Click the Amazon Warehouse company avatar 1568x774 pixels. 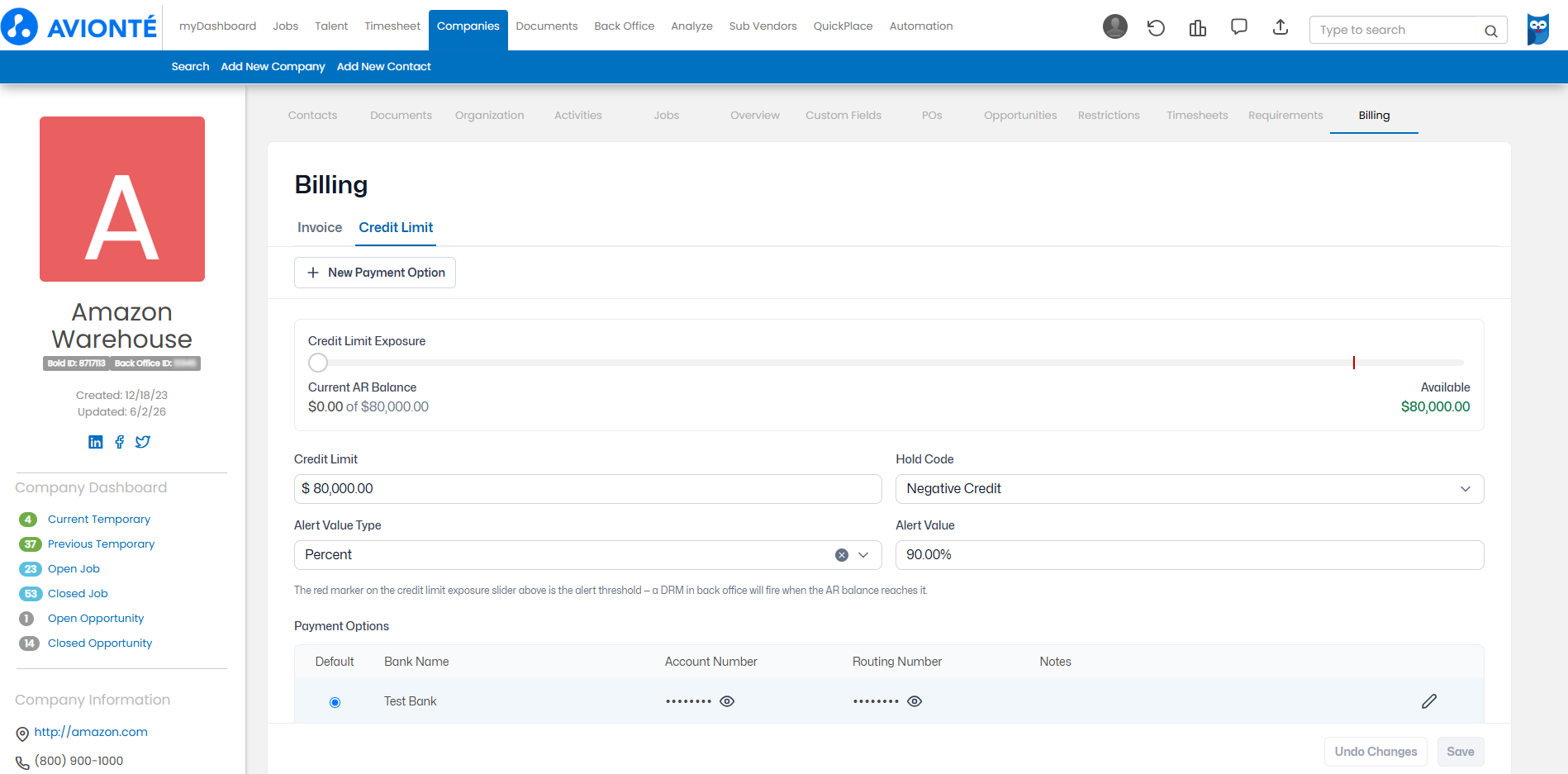(122, 199)
